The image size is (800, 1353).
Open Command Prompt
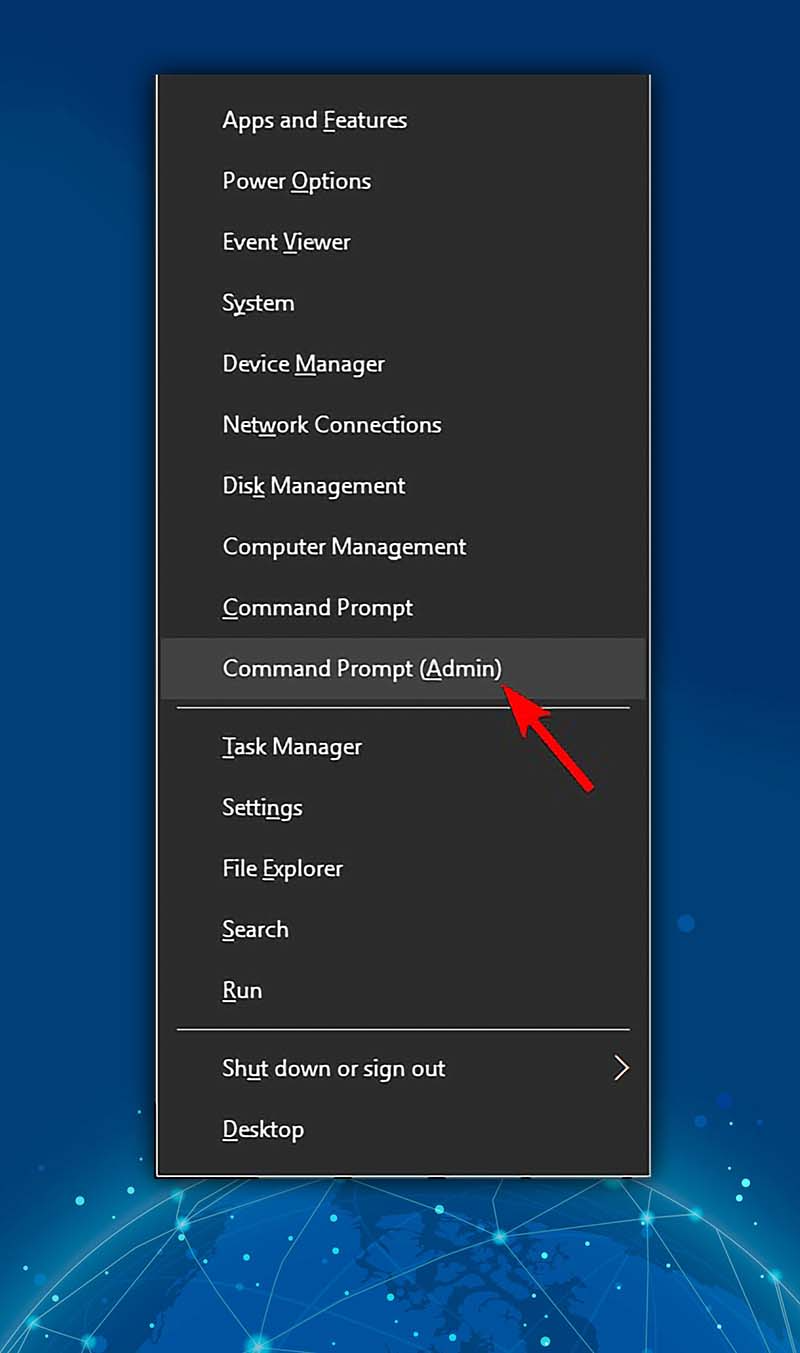click(317, 607)
